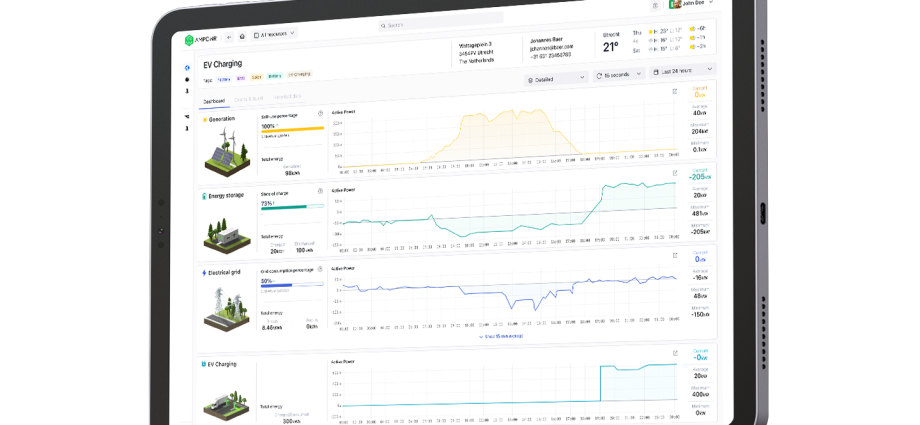
Task: Click the notification icon next to John Bee
Action: (654, 5)
